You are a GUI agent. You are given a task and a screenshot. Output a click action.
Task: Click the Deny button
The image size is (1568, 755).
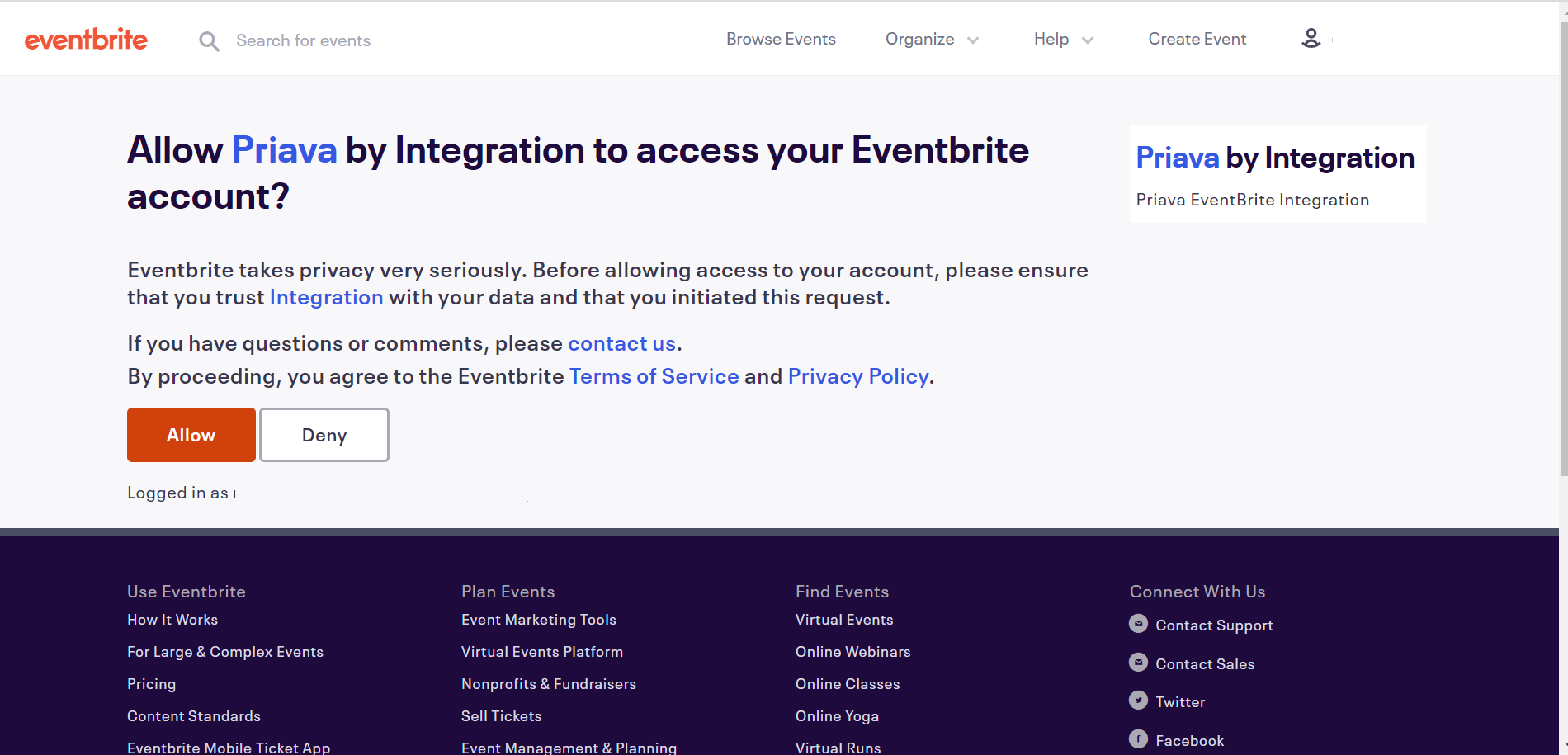[x=324, y=435]
